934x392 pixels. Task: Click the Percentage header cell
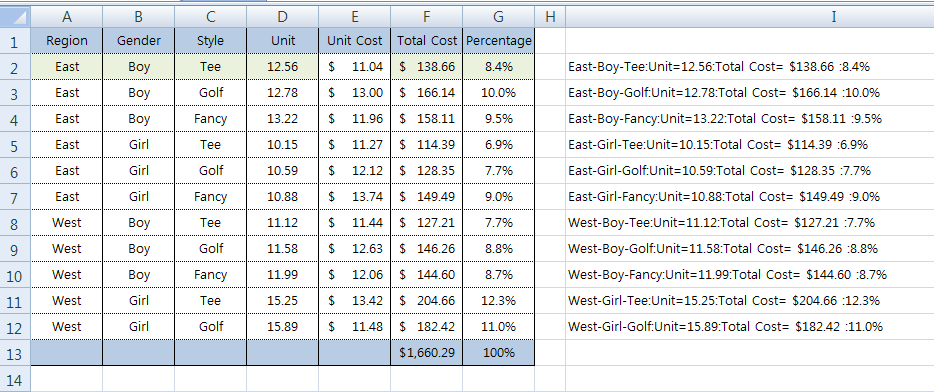(499, 41)
